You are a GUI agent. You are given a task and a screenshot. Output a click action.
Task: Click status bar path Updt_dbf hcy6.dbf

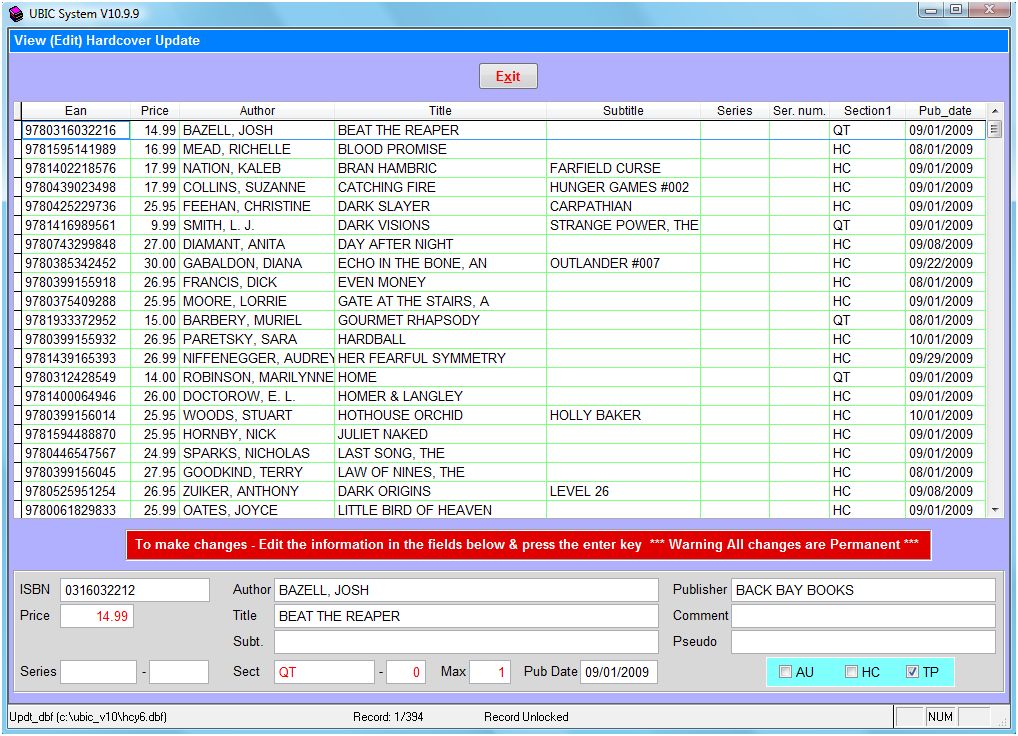88,717
